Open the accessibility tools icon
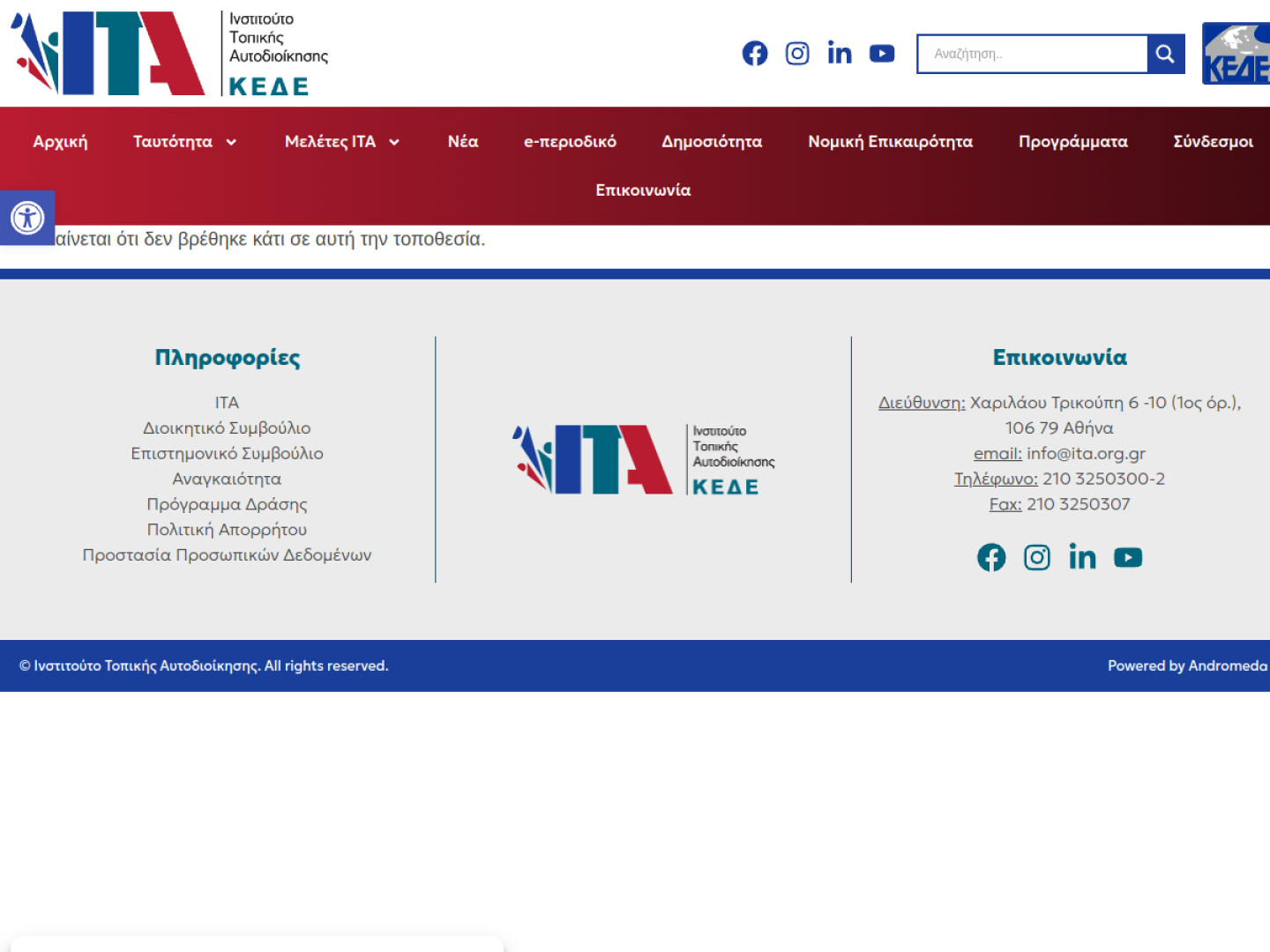This screenshot has height=952, width=1270. point(27,218)
